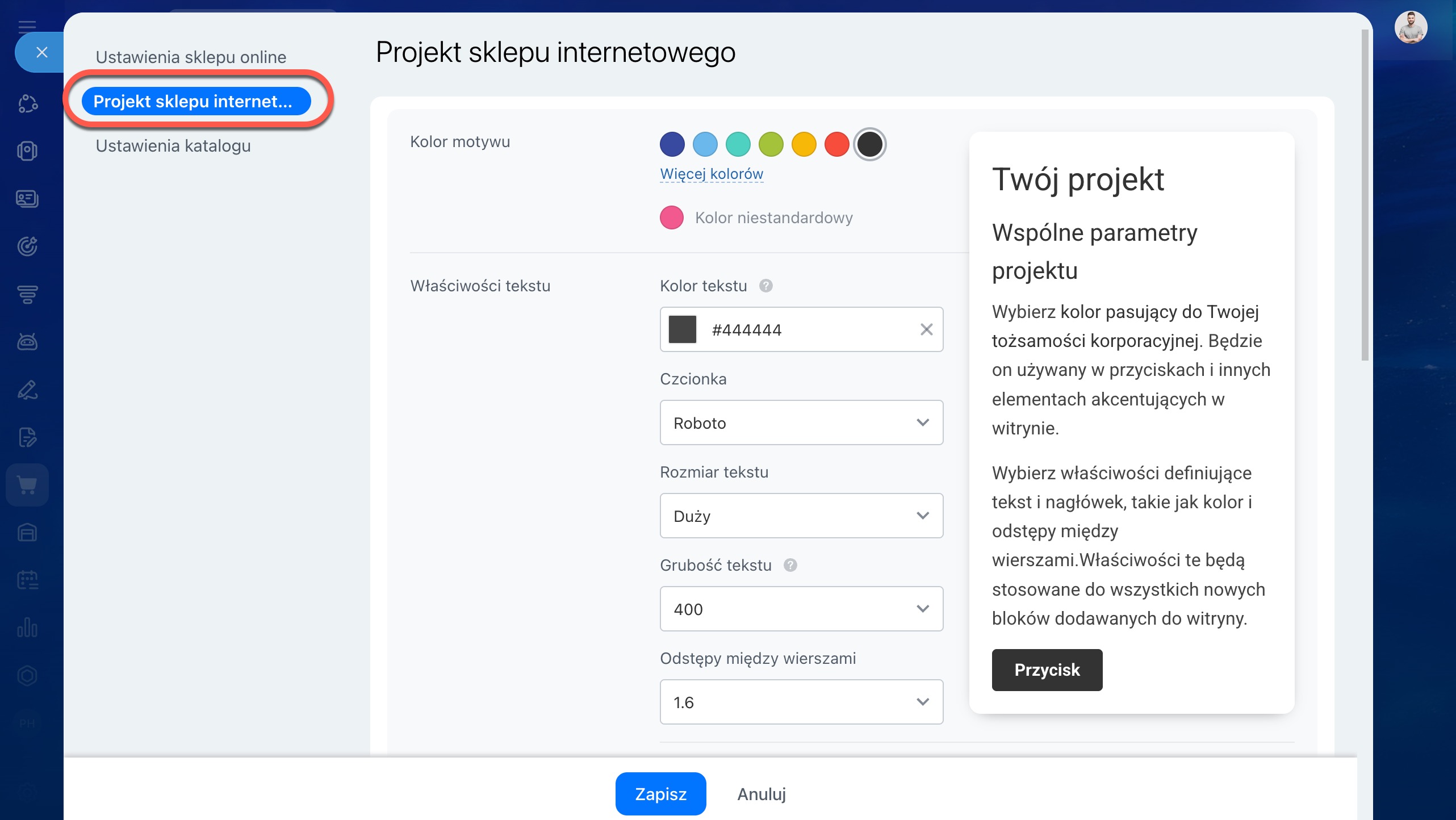The height and width of the screenshot is (820, 1456).
Task: Open the Rozmiar tekstu Duży dropdown
Action: (801, 516)
